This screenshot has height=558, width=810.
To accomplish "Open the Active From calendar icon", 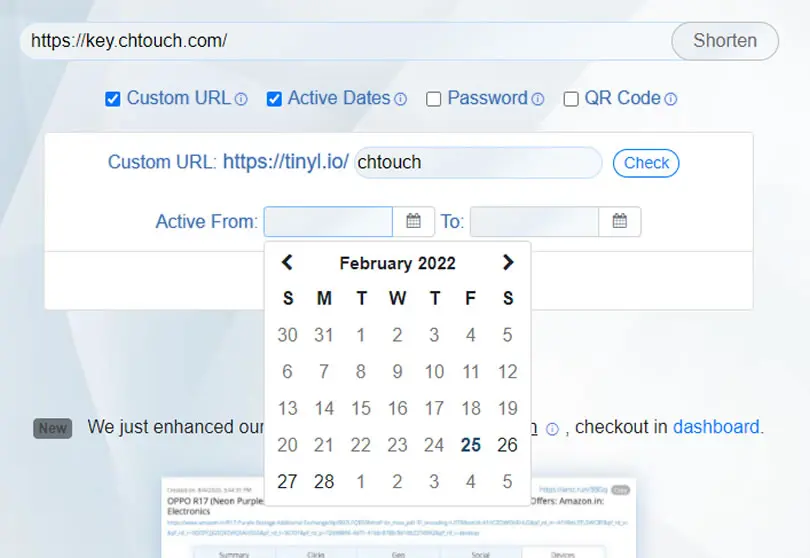I will tap(413, 222).
